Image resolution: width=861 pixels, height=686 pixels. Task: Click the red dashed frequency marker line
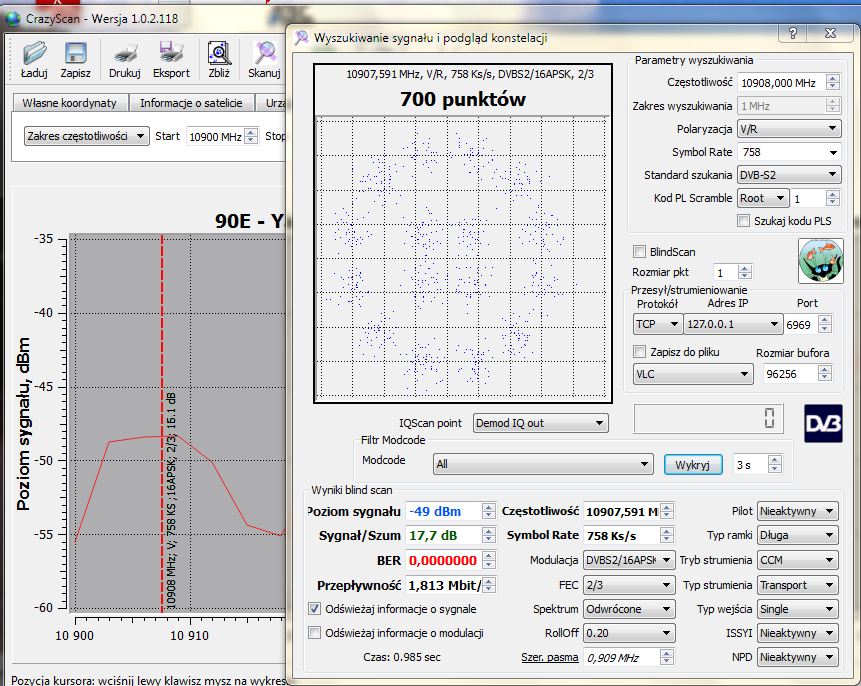tap(162, 423)
